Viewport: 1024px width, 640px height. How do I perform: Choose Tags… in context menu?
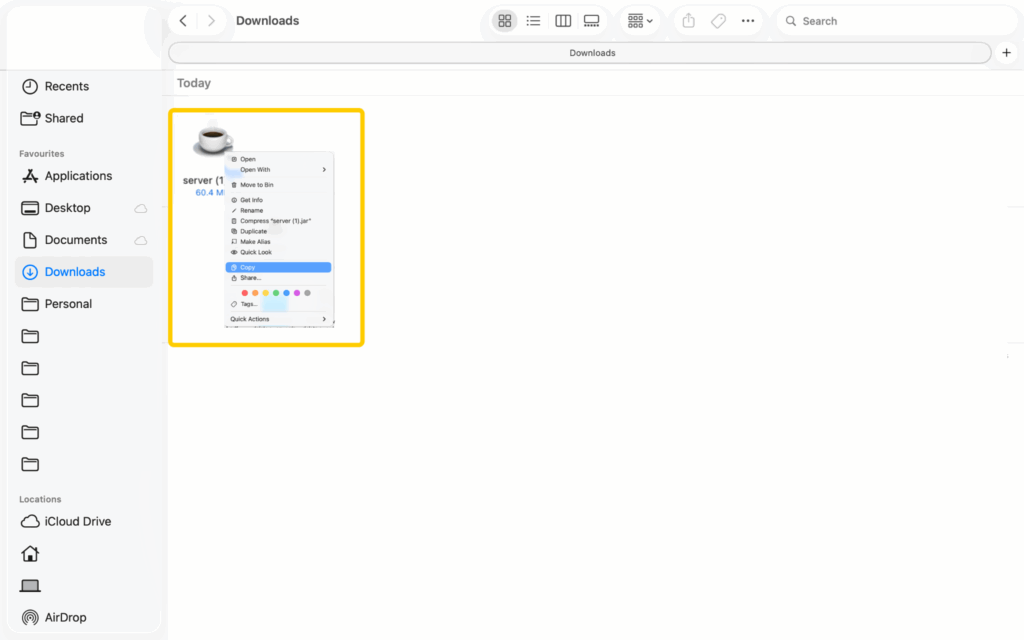click(x=278, y=304)
